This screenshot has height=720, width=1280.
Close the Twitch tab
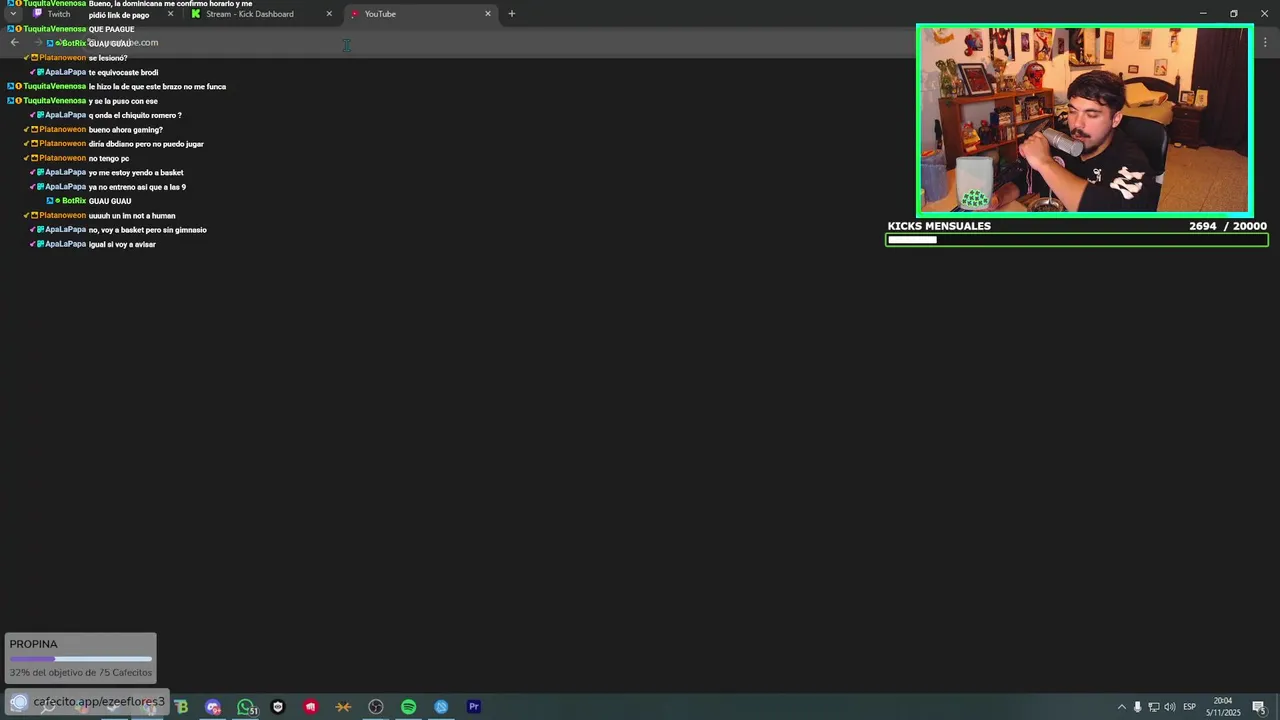[170, 14]
